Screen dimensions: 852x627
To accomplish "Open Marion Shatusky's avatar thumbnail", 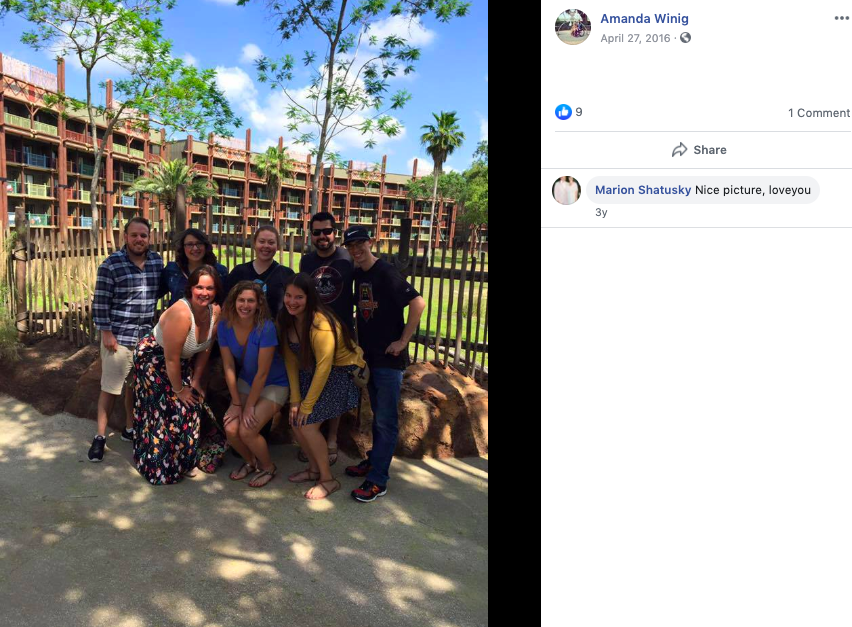I will [x=566, y=190].
